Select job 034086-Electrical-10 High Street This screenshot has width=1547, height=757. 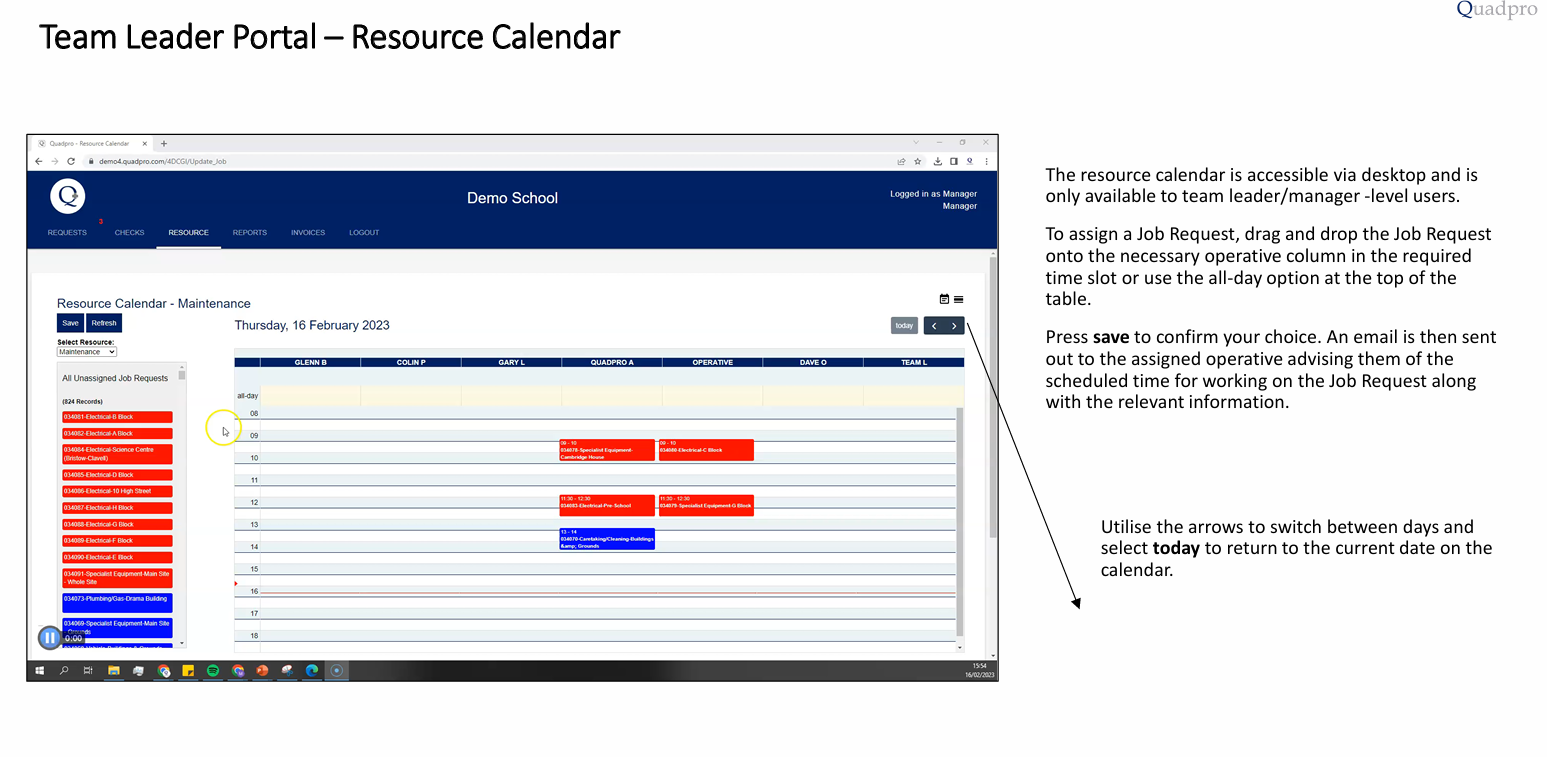tap(117, 492)
